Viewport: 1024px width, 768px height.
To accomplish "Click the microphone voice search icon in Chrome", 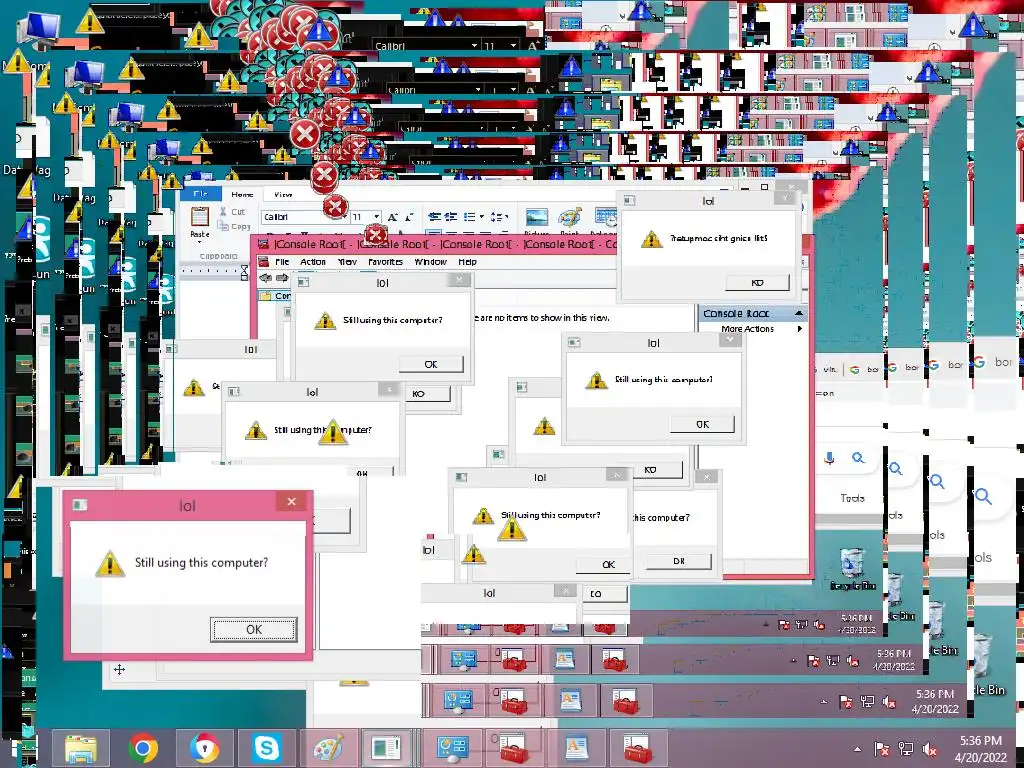I will click(x=829, y=458).
